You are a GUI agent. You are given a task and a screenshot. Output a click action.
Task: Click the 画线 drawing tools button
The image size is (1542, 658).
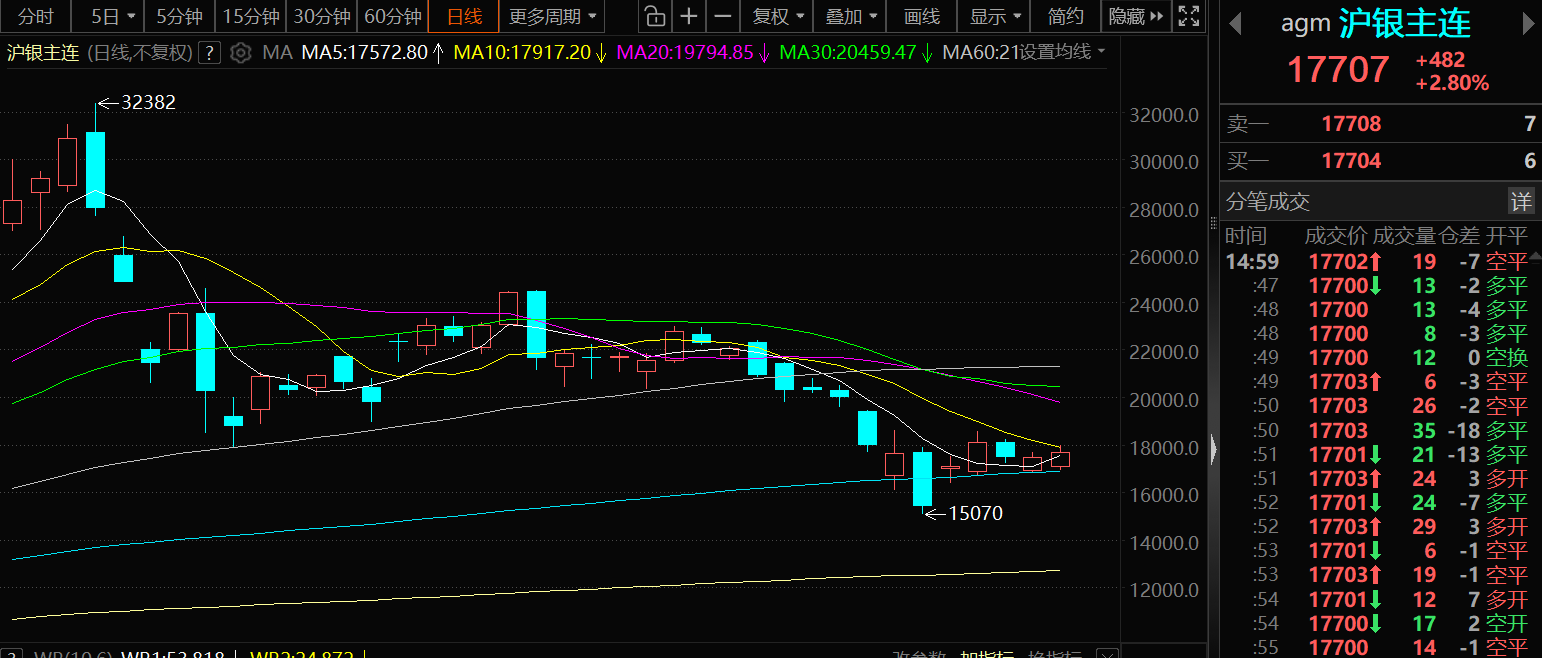(x=921, y=16)
